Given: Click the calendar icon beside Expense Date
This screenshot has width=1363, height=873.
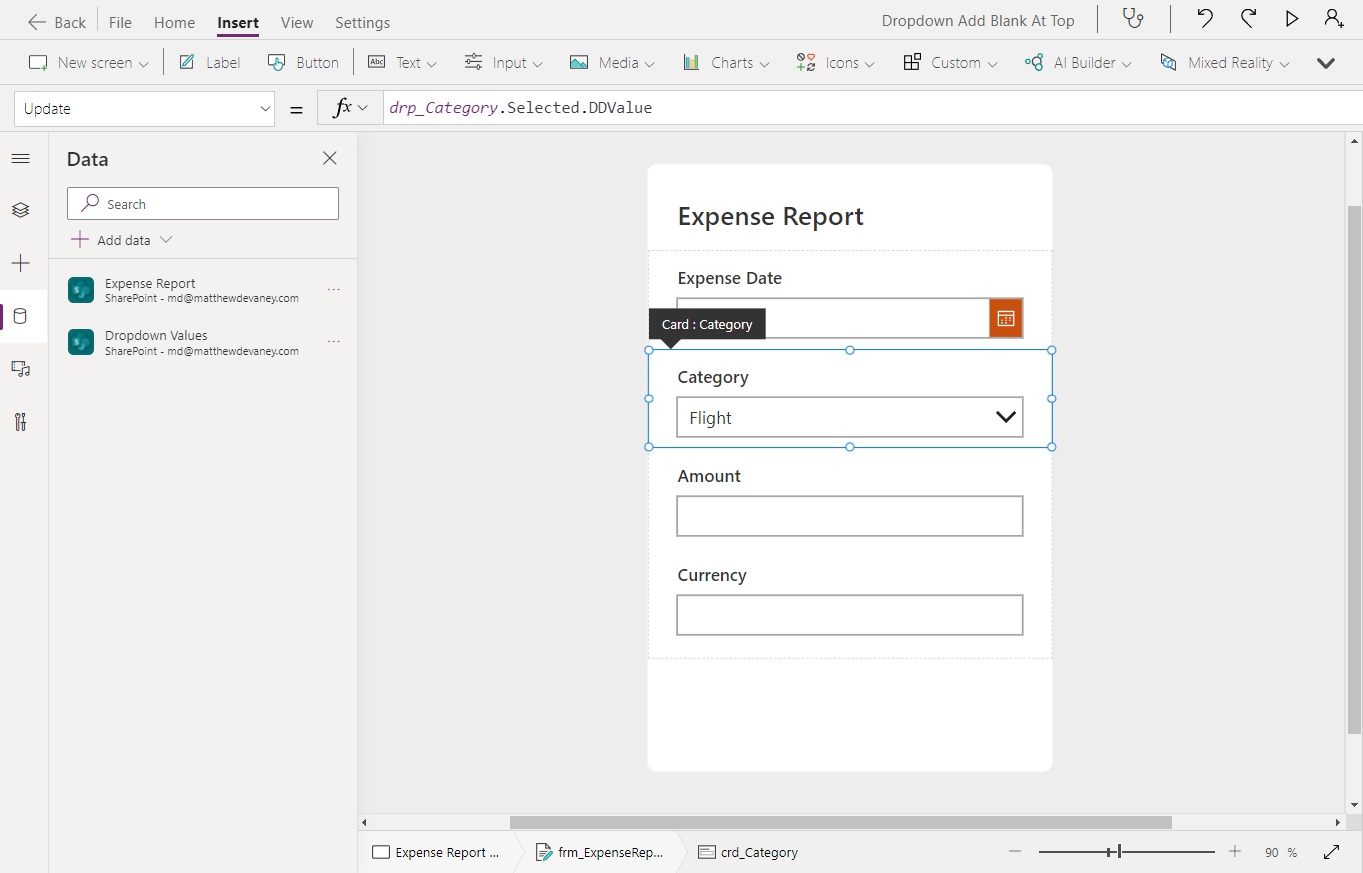Looking at the screenshot, I should pyautogui.click(x=1005, y=317).
